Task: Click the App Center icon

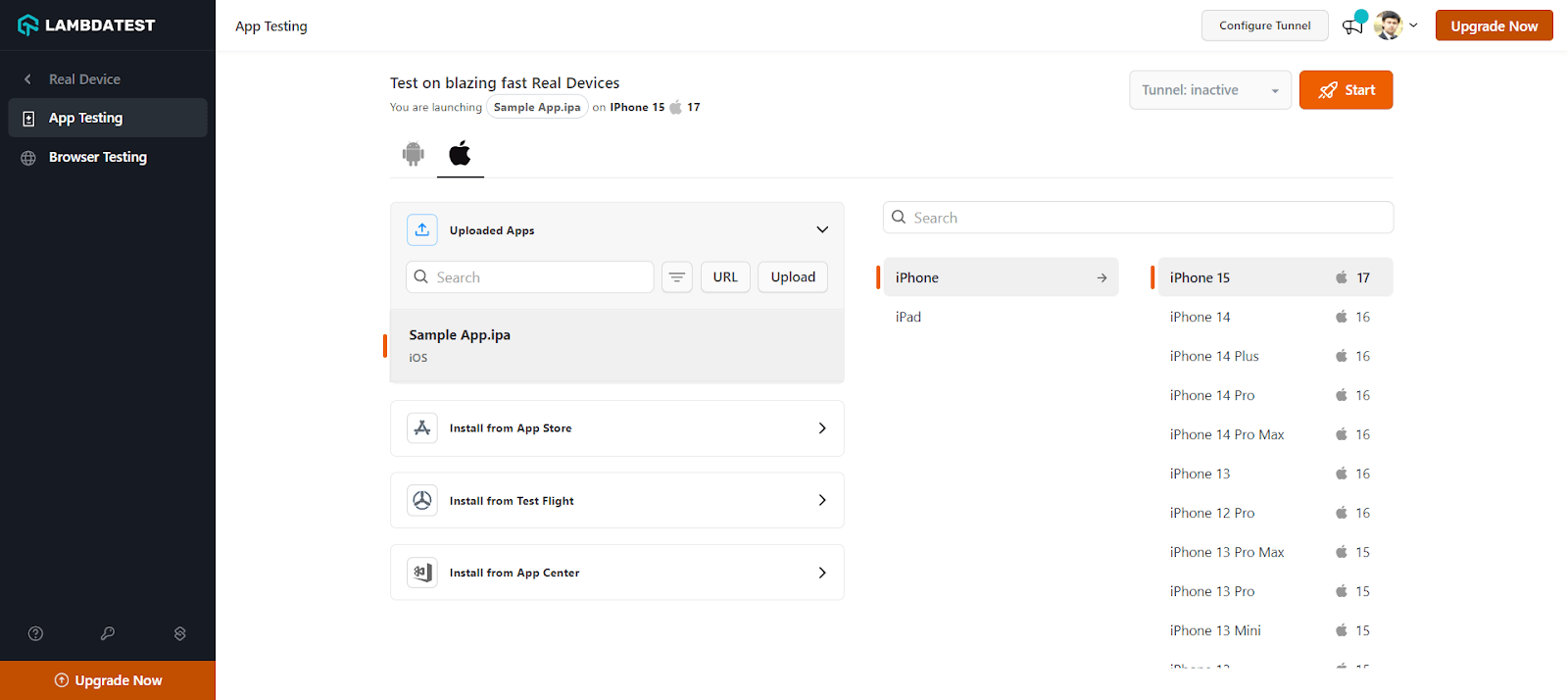Action: pos(422,573)
